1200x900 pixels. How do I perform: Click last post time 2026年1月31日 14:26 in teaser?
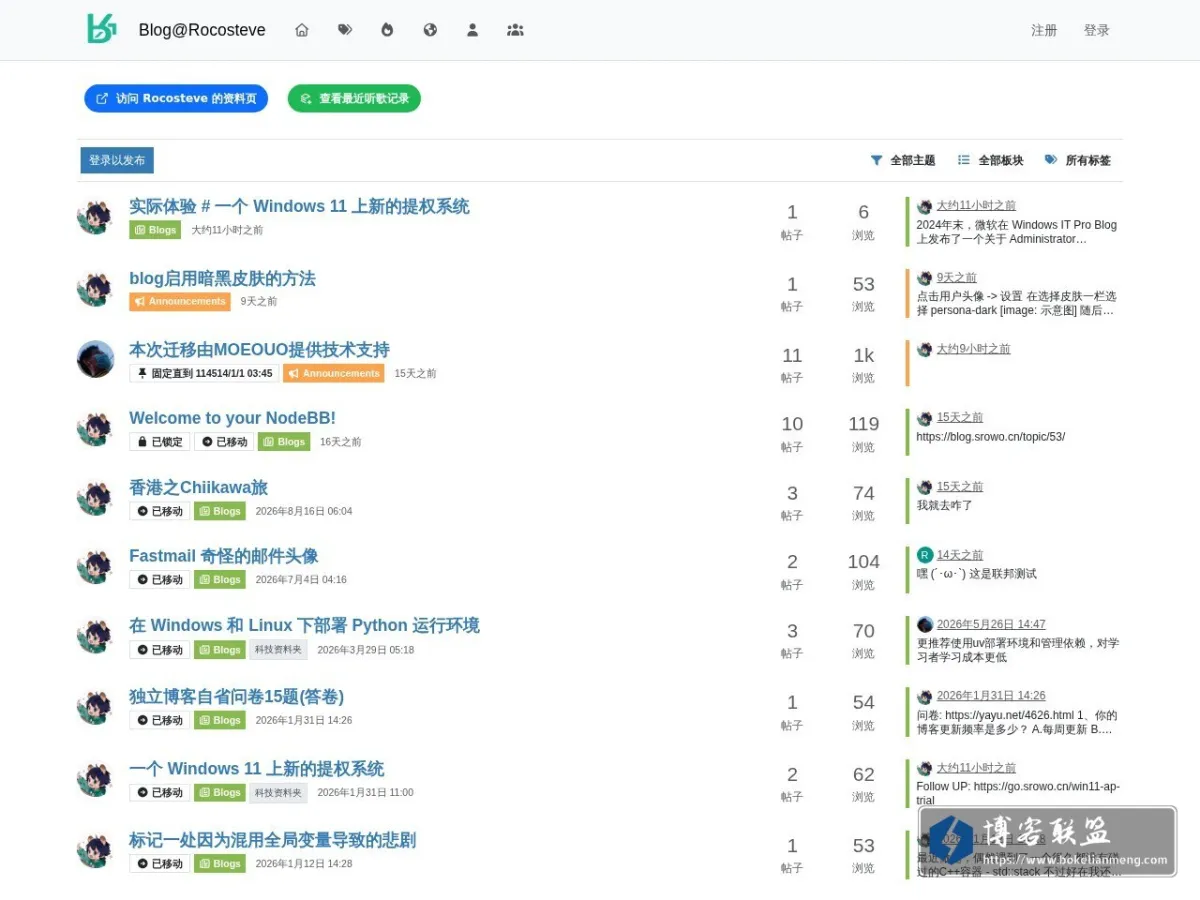991,696
